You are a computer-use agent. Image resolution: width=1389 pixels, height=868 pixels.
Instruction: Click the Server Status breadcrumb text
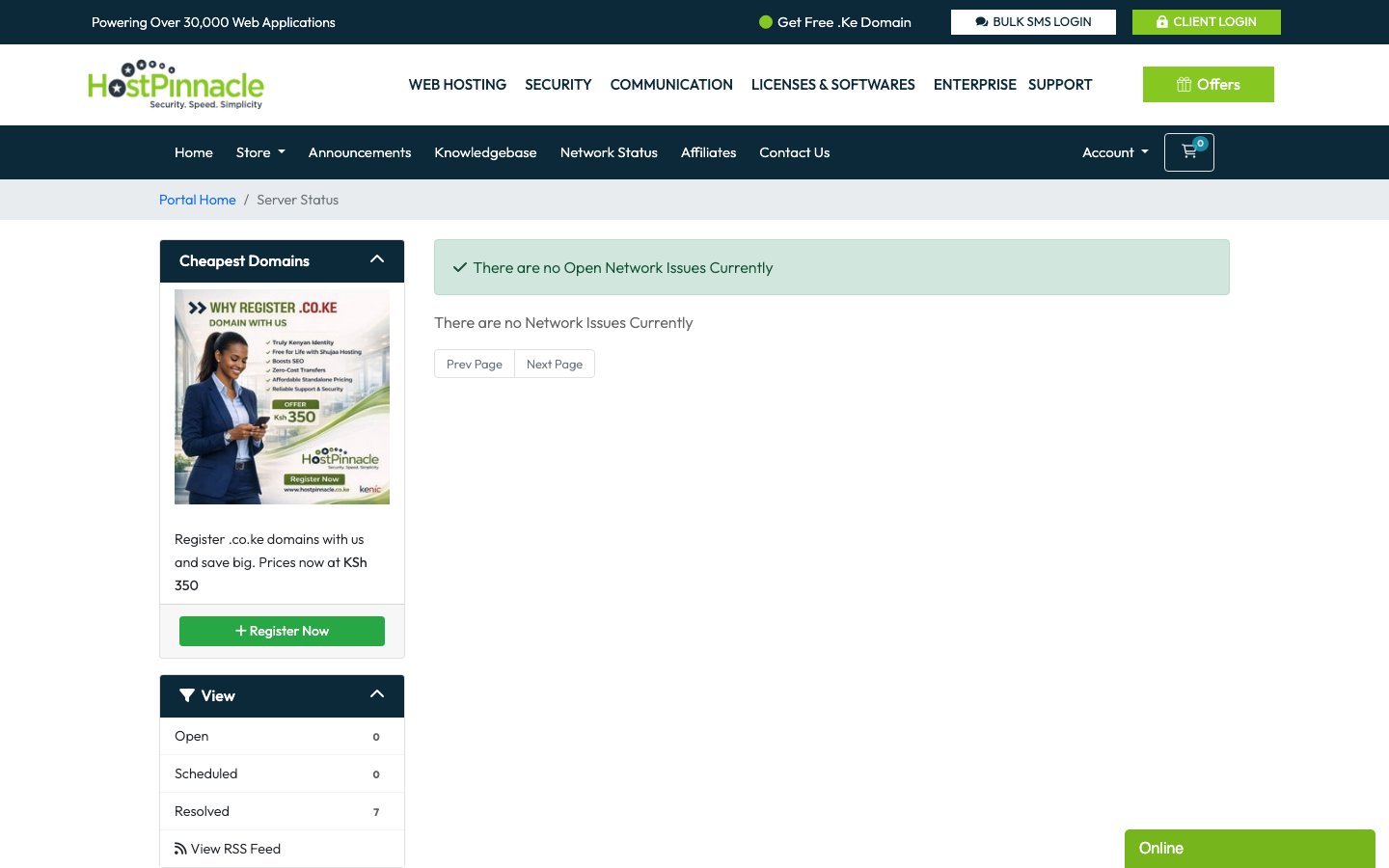(x=297, y=200)
